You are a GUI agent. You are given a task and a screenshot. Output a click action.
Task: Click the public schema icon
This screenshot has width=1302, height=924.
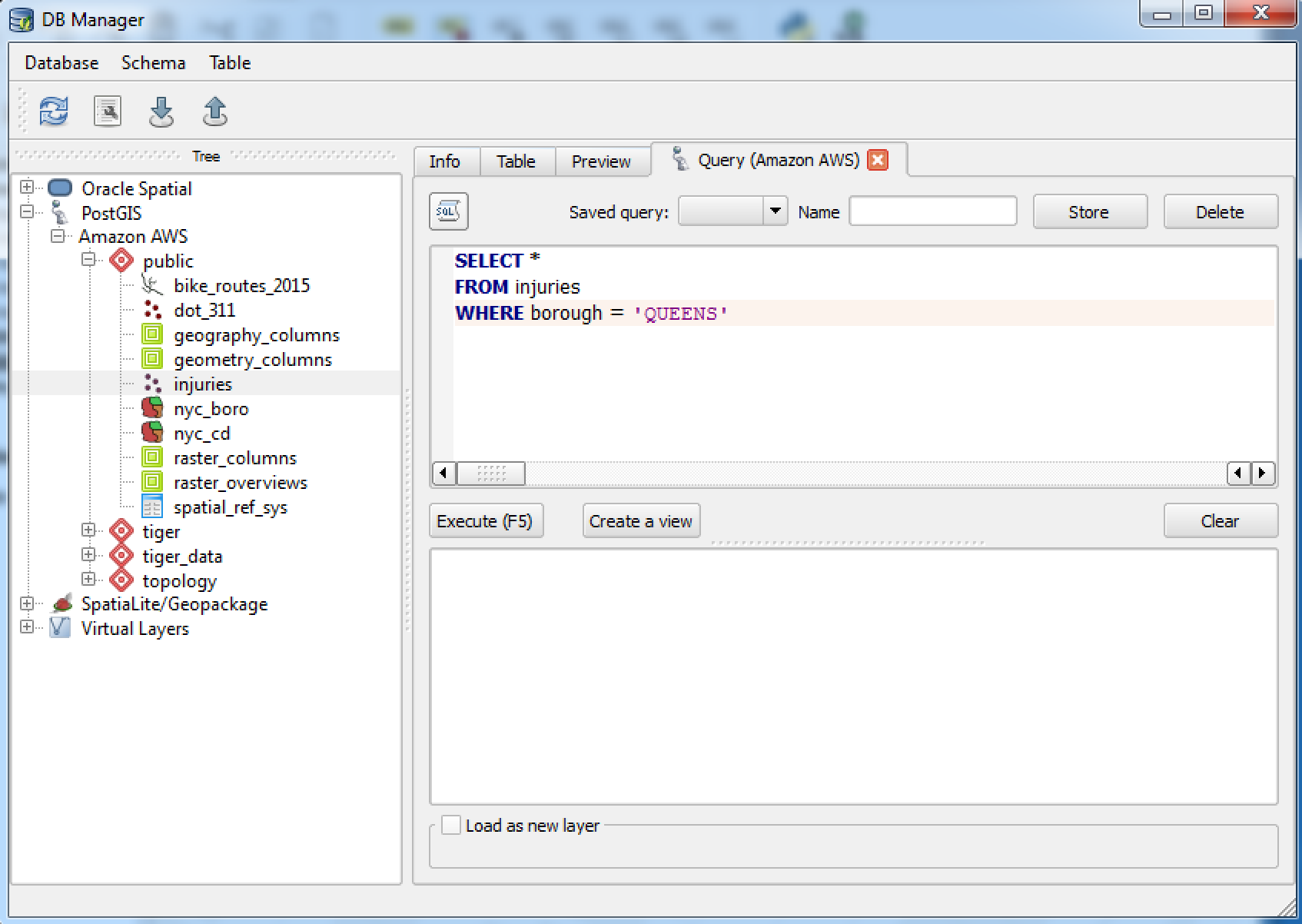[121, 261]
